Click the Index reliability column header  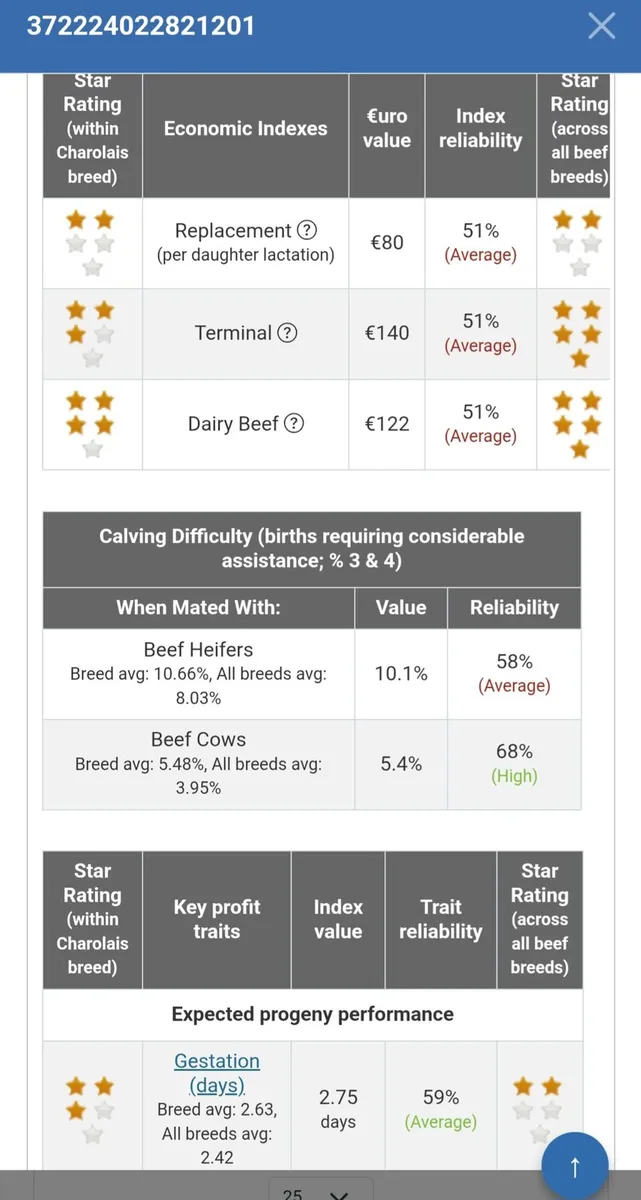(480, 129)
